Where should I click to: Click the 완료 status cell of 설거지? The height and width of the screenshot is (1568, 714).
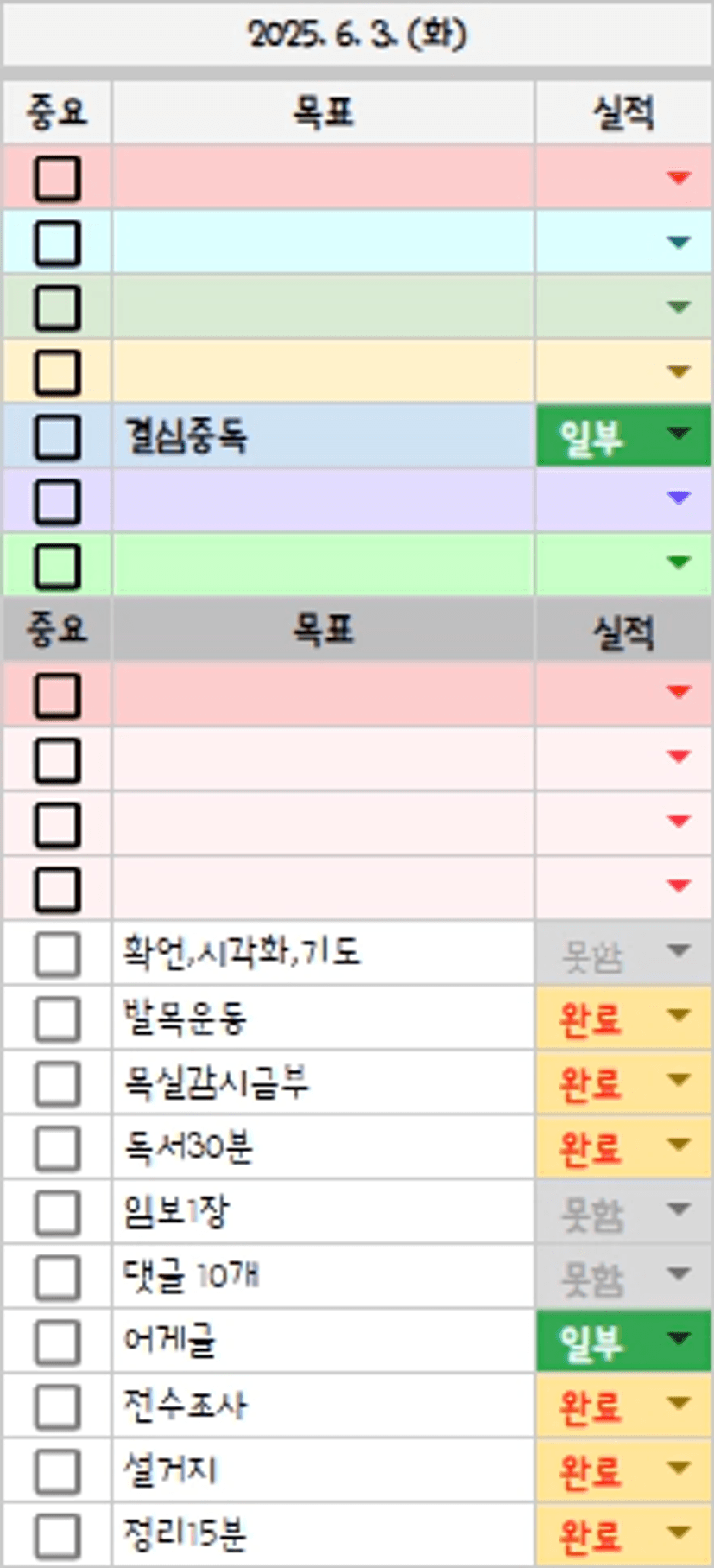(592, 1470)
